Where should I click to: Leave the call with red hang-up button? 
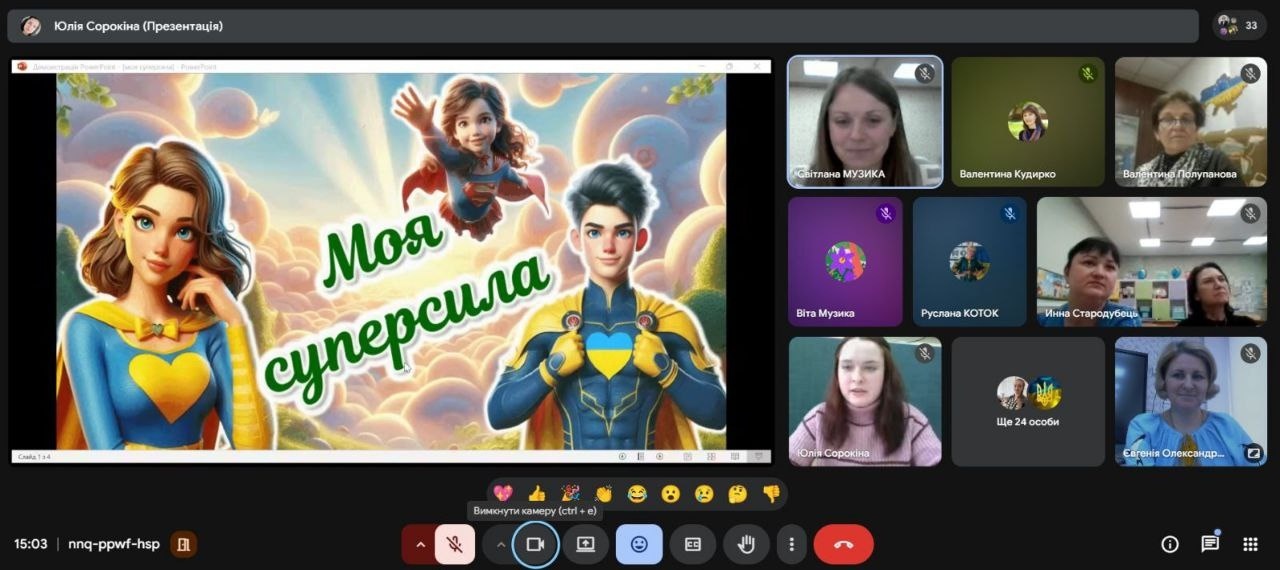click(843, 544)
